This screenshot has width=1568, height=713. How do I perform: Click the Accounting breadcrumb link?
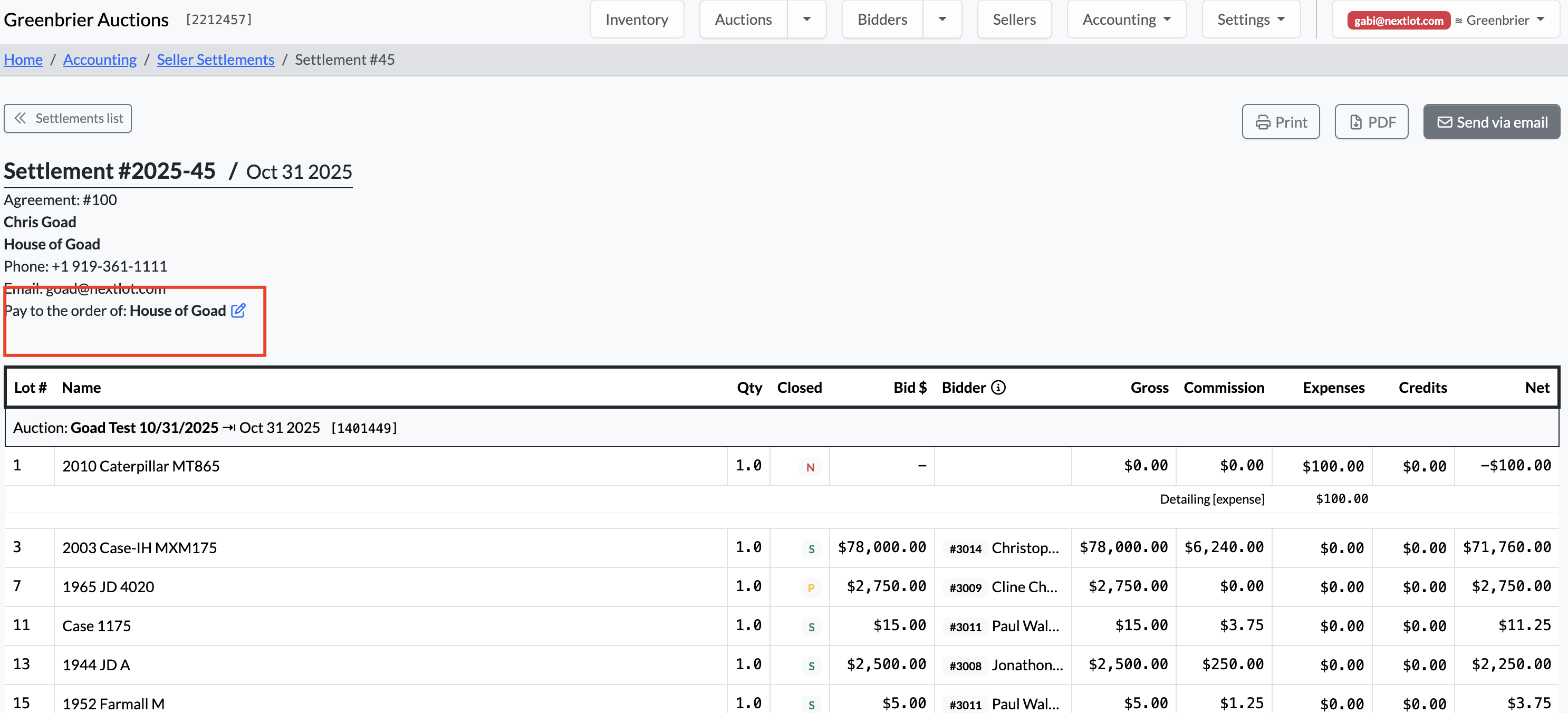pyautogui.click(x=100, y=59)
